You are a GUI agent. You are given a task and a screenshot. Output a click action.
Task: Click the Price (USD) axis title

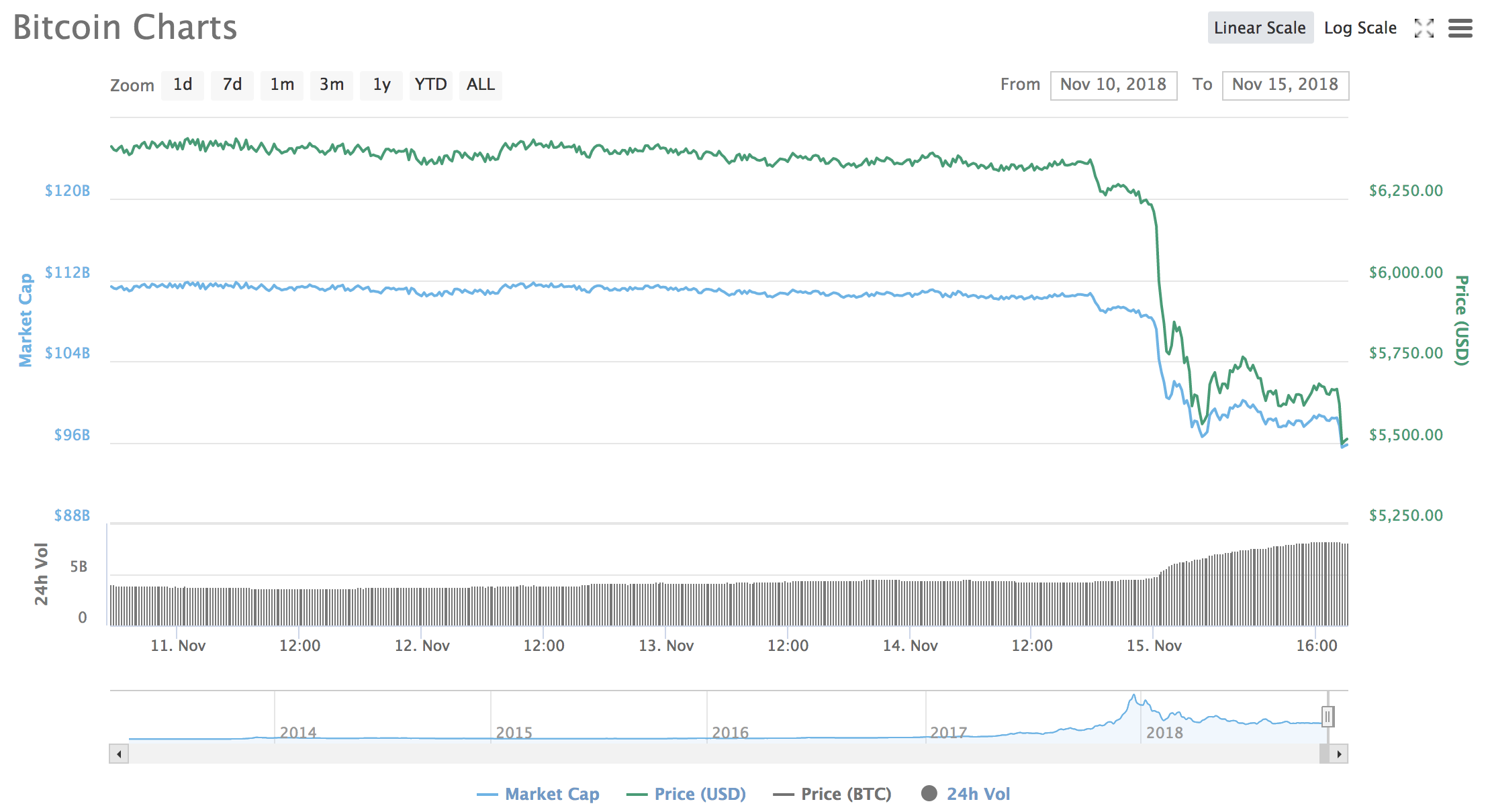click(x=1462, y=320)
